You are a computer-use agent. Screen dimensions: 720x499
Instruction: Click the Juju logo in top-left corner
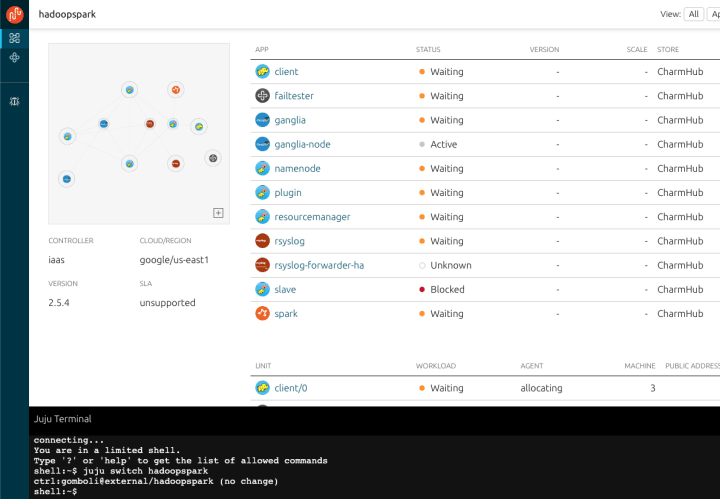coord(15,14)
